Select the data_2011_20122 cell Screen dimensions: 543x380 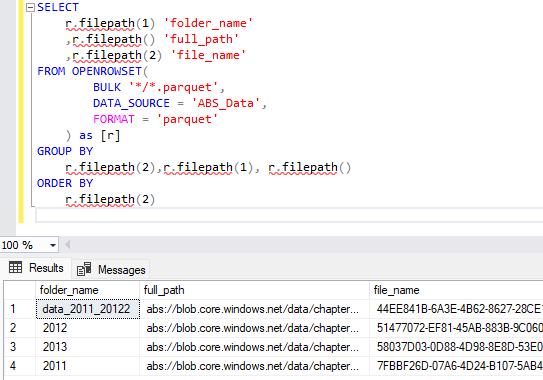[88, 309]
